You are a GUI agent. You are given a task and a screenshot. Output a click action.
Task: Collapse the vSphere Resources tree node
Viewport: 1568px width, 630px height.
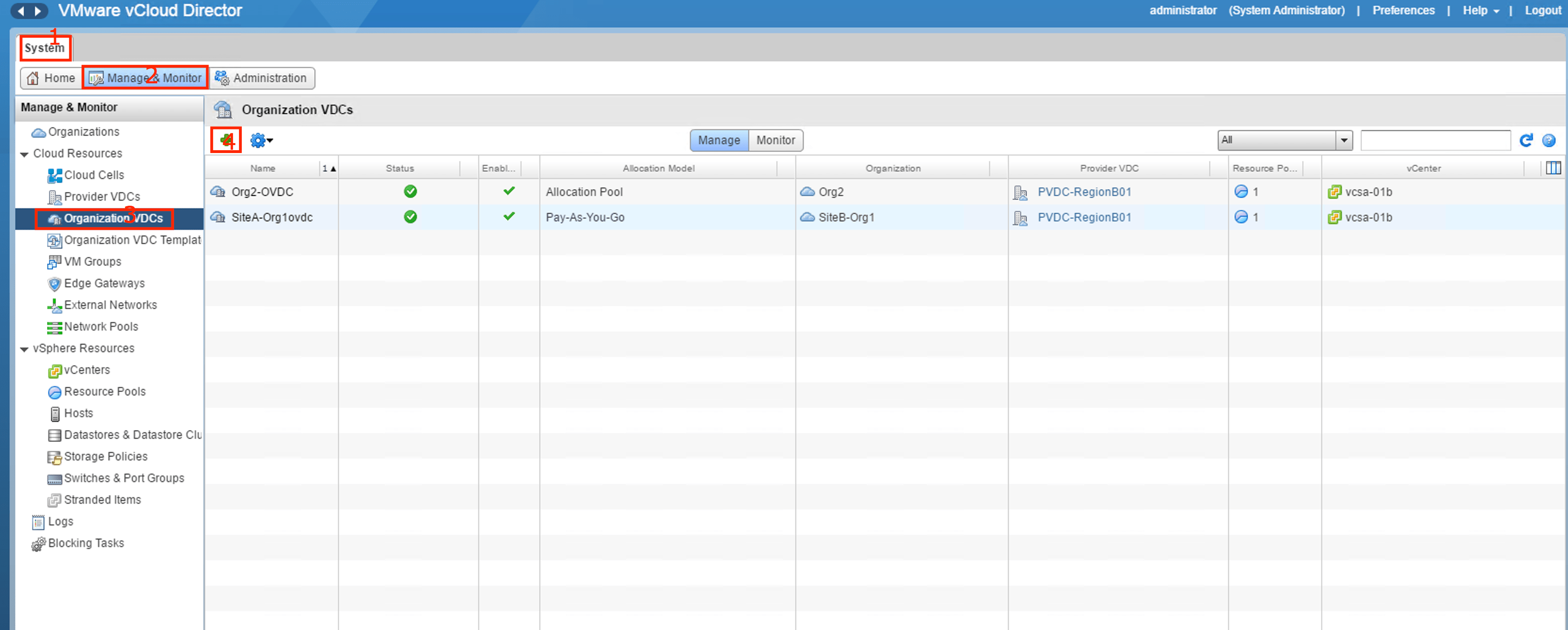(x=24, y=349)
